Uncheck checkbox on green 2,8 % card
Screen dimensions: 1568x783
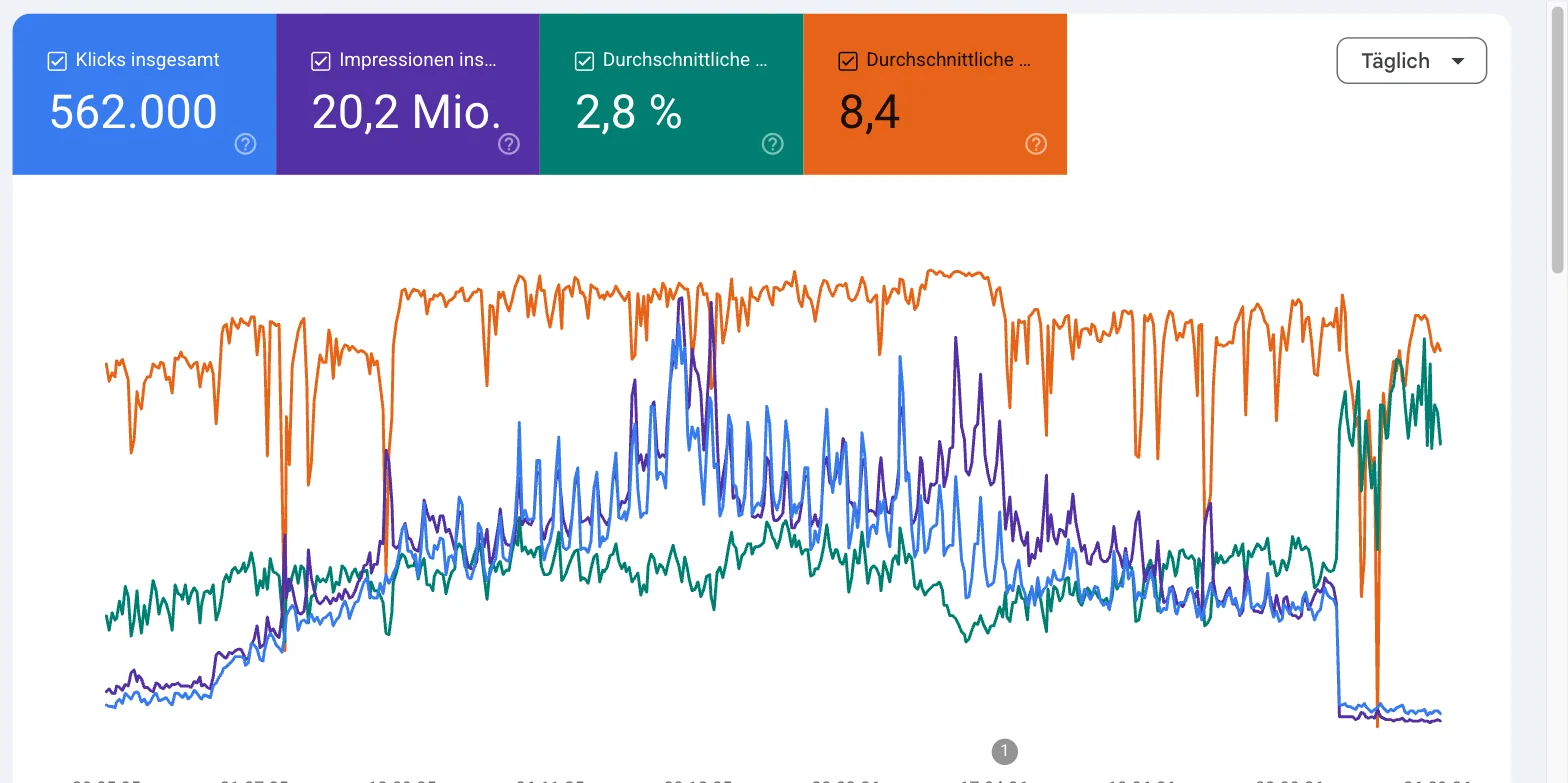click(584, 61)
